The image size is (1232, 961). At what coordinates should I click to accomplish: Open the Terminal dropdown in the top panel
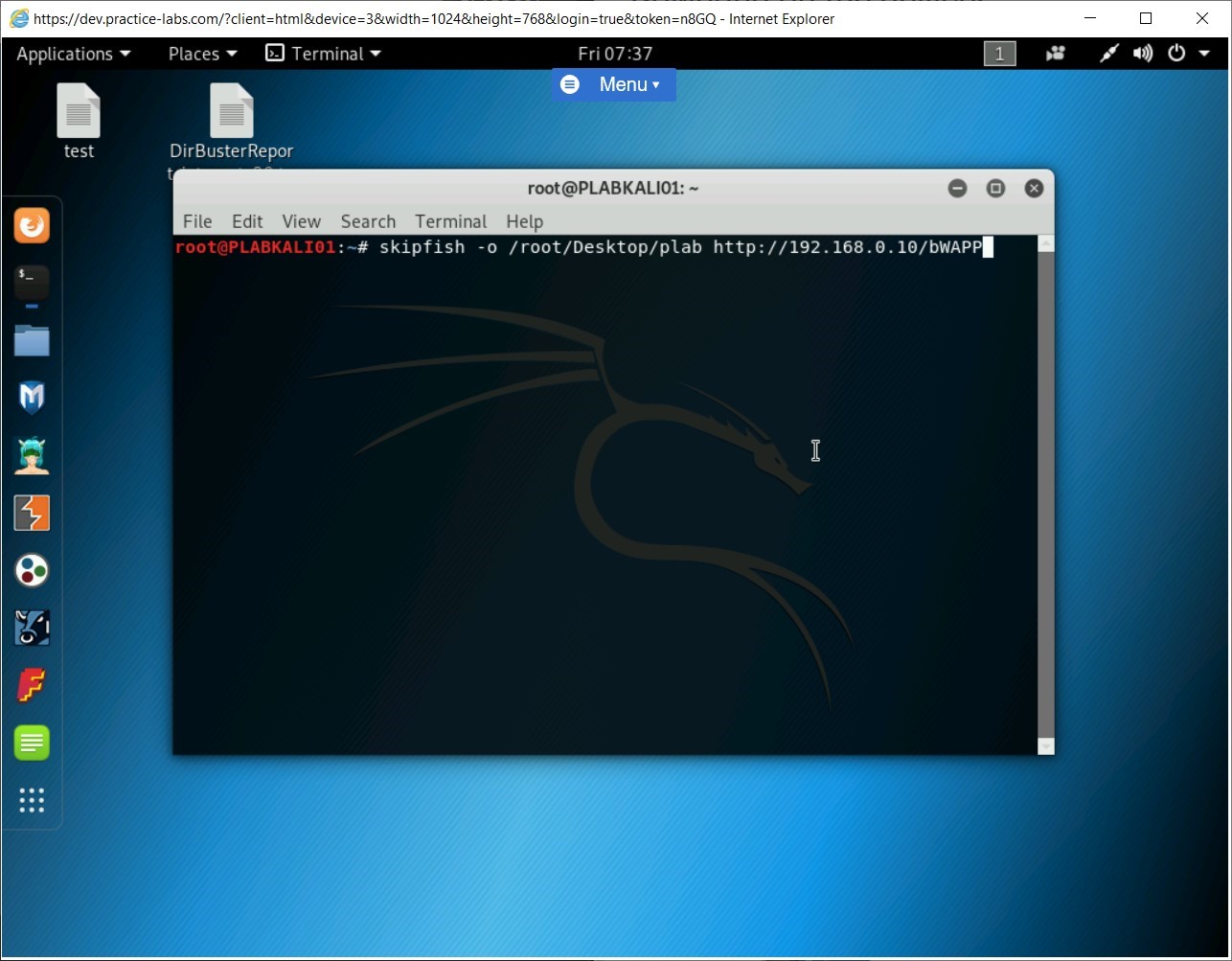pos(323,54)
